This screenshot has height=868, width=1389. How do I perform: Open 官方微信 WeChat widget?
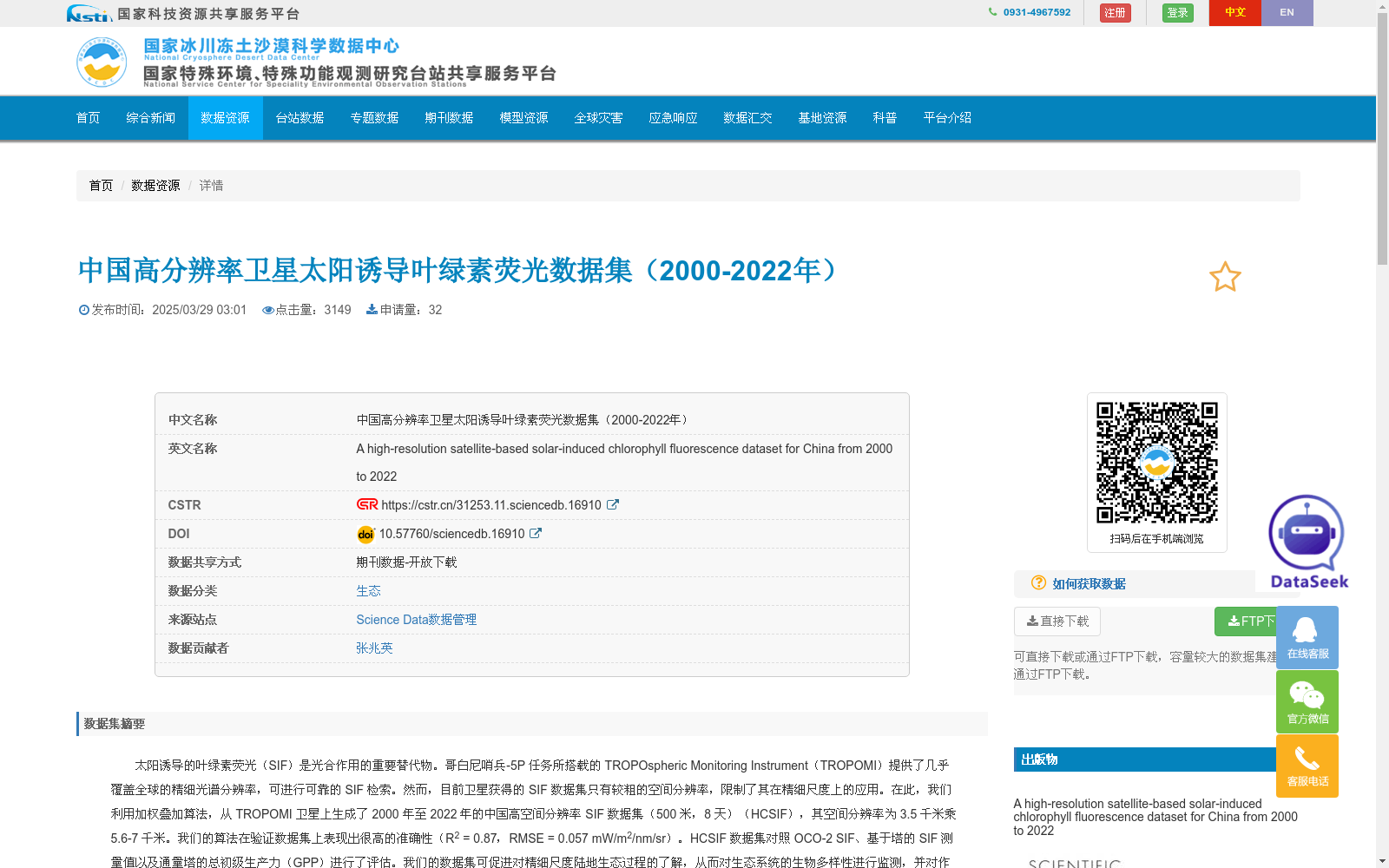coord(1307,702)
